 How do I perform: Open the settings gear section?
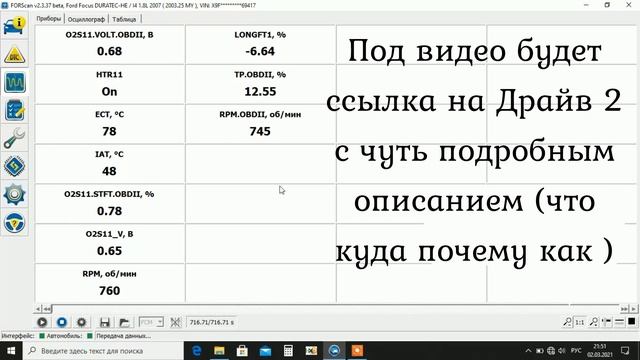[x=15, y=194]
